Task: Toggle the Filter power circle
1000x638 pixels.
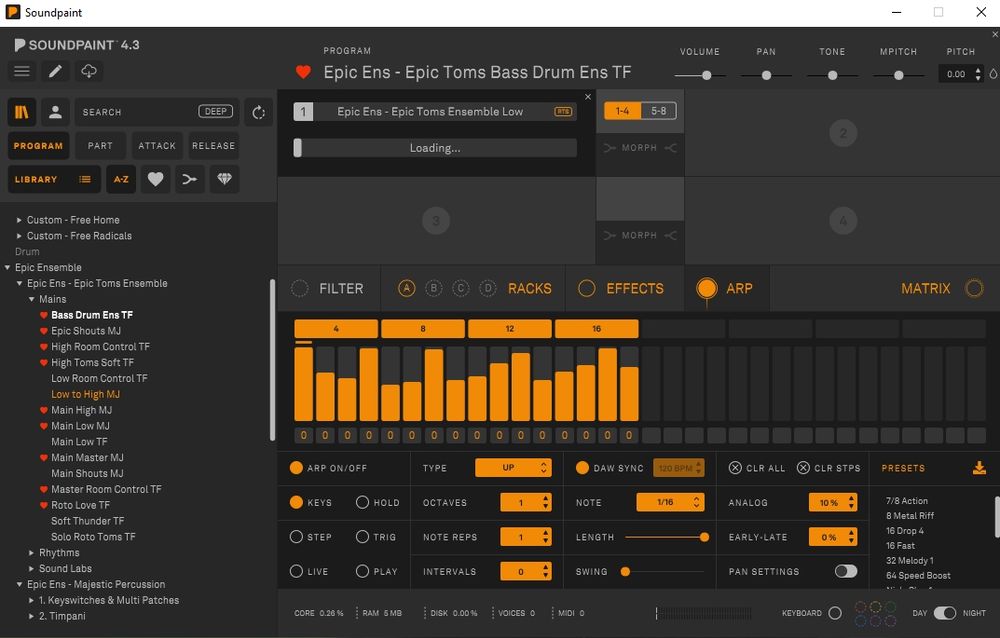Action: (300, 288)
